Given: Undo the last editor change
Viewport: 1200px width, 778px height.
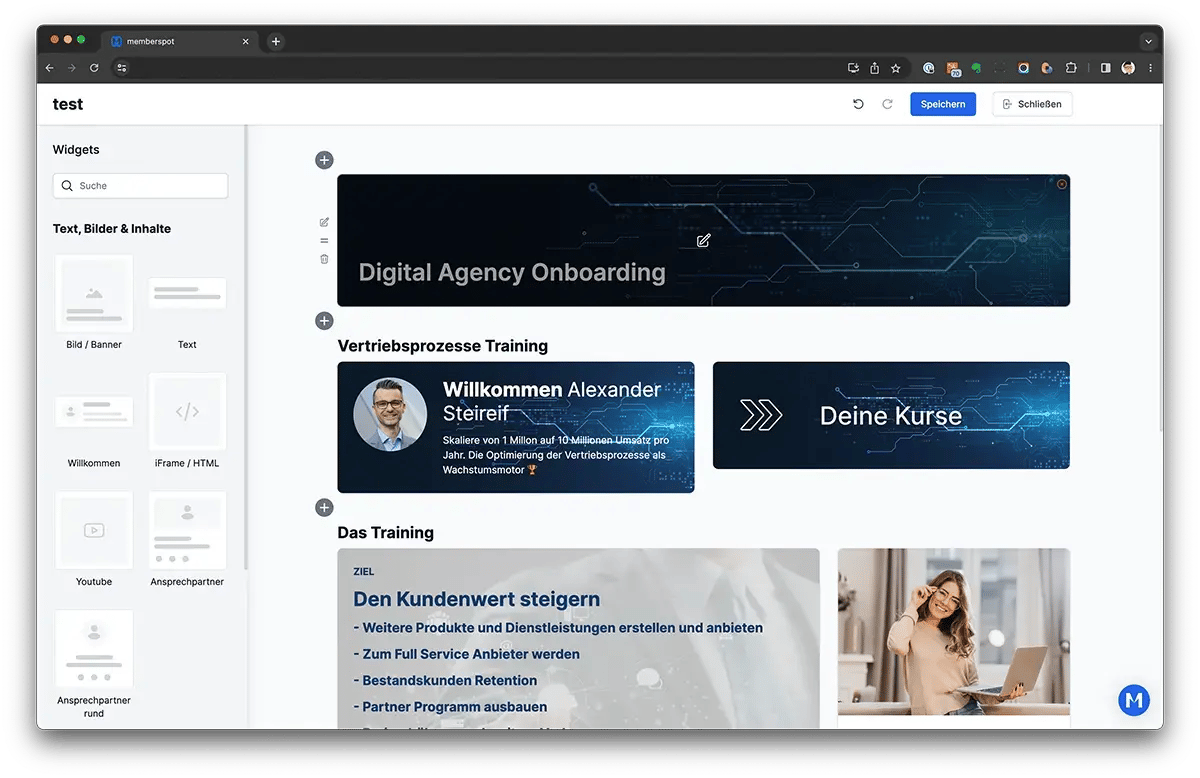Looking at the screenshot, I should [858, 104].
